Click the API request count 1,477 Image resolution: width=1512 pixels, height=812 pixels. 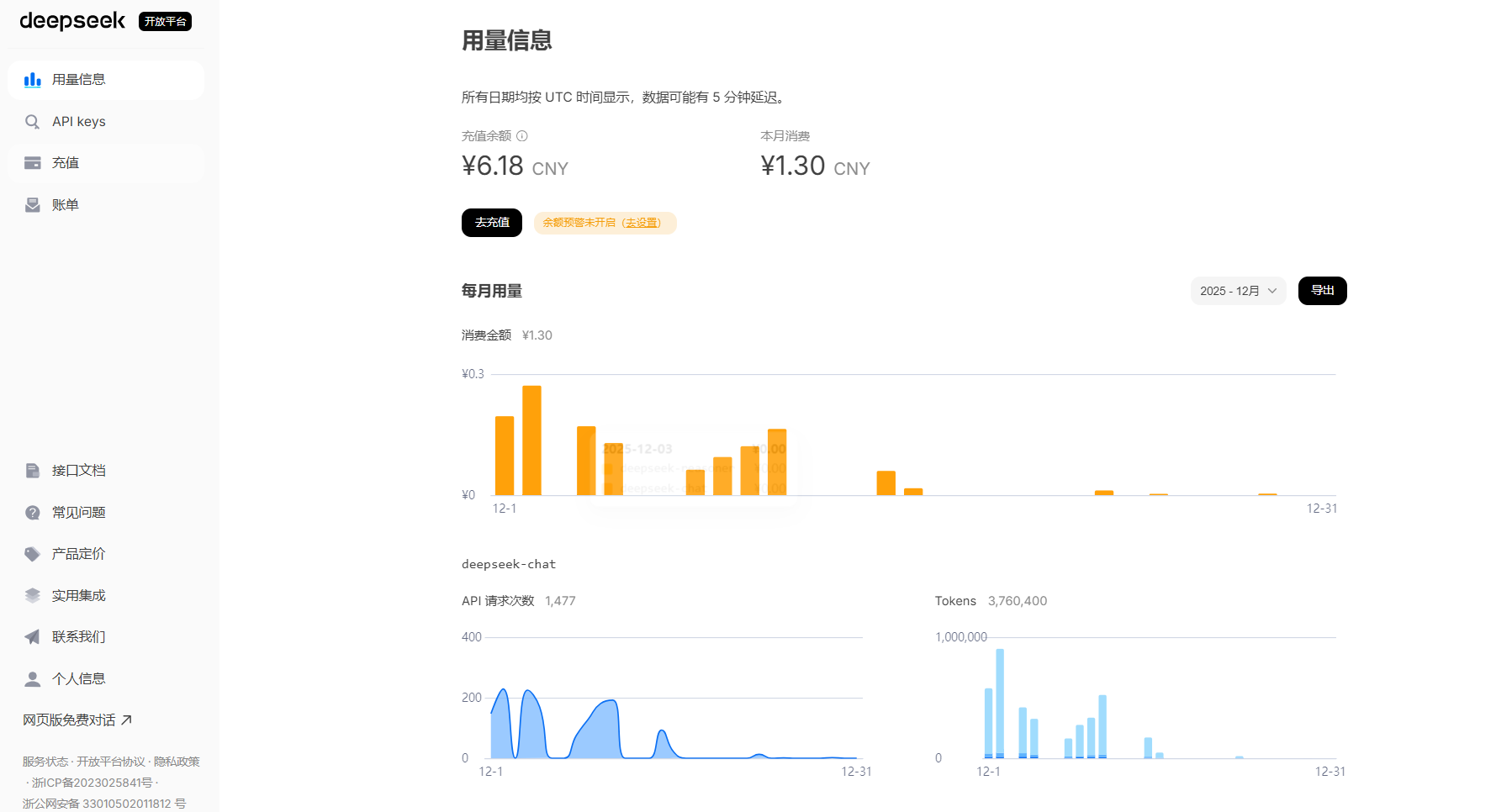click(x=560, y=601)
